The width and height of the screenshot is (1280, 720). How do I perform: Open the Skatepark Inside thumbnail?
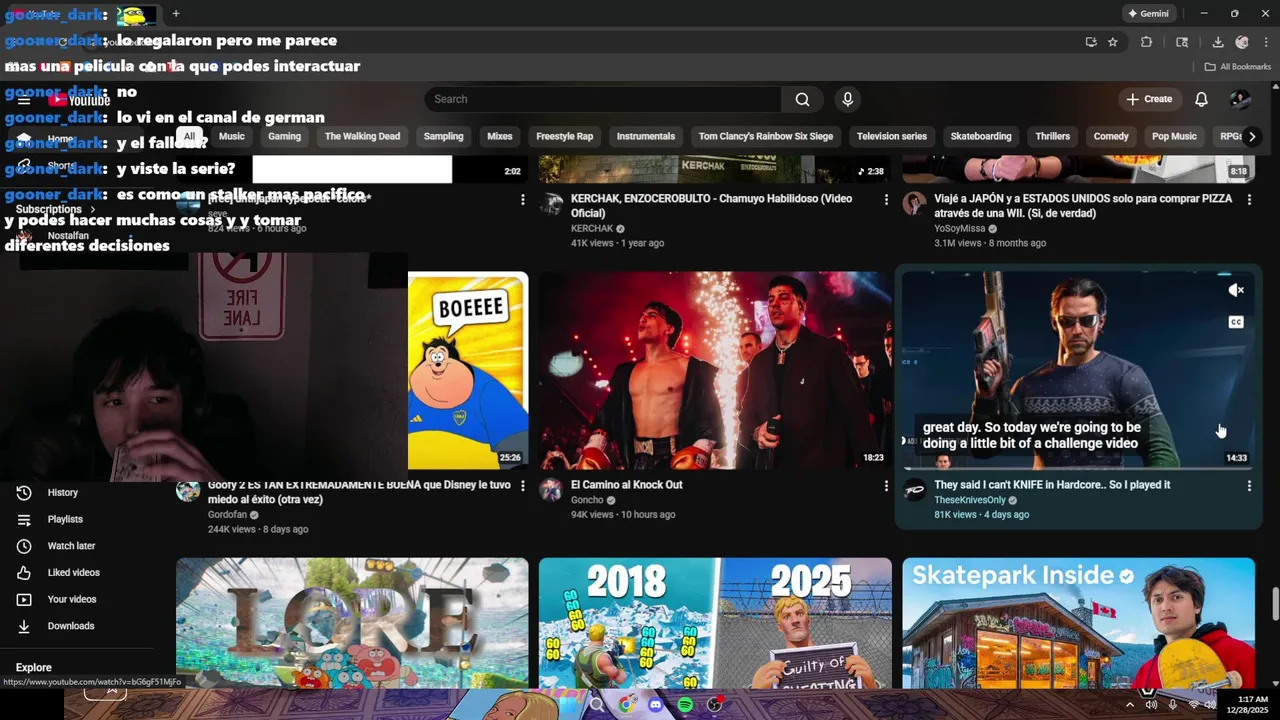(1078, 623)
